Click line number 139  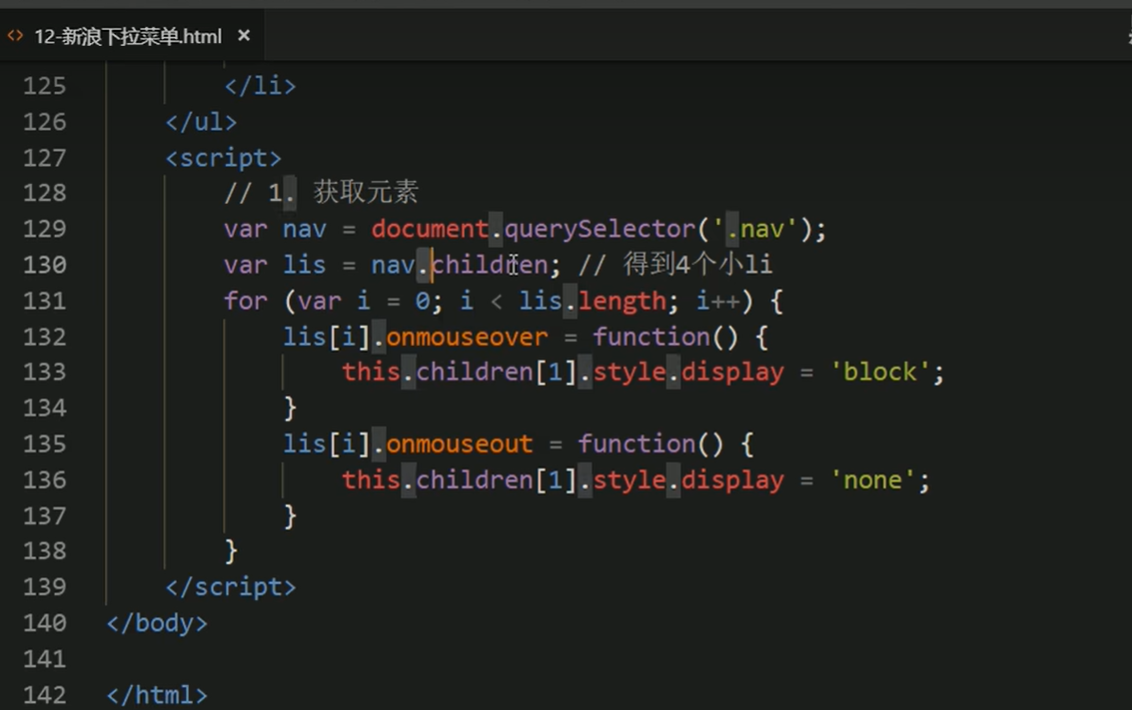(45, 587)
